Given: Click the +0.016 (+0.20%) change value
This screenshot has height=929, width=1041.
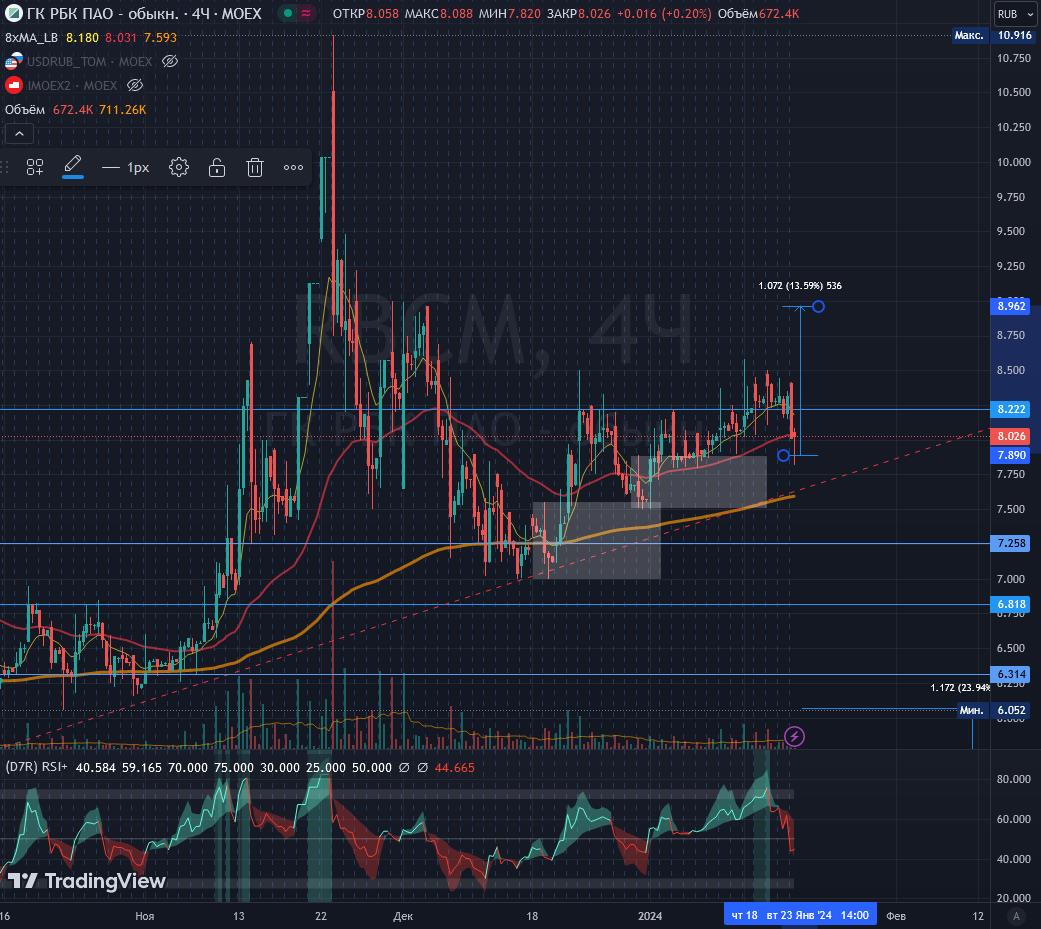Looking at the screenshot, I should [664, 13].
